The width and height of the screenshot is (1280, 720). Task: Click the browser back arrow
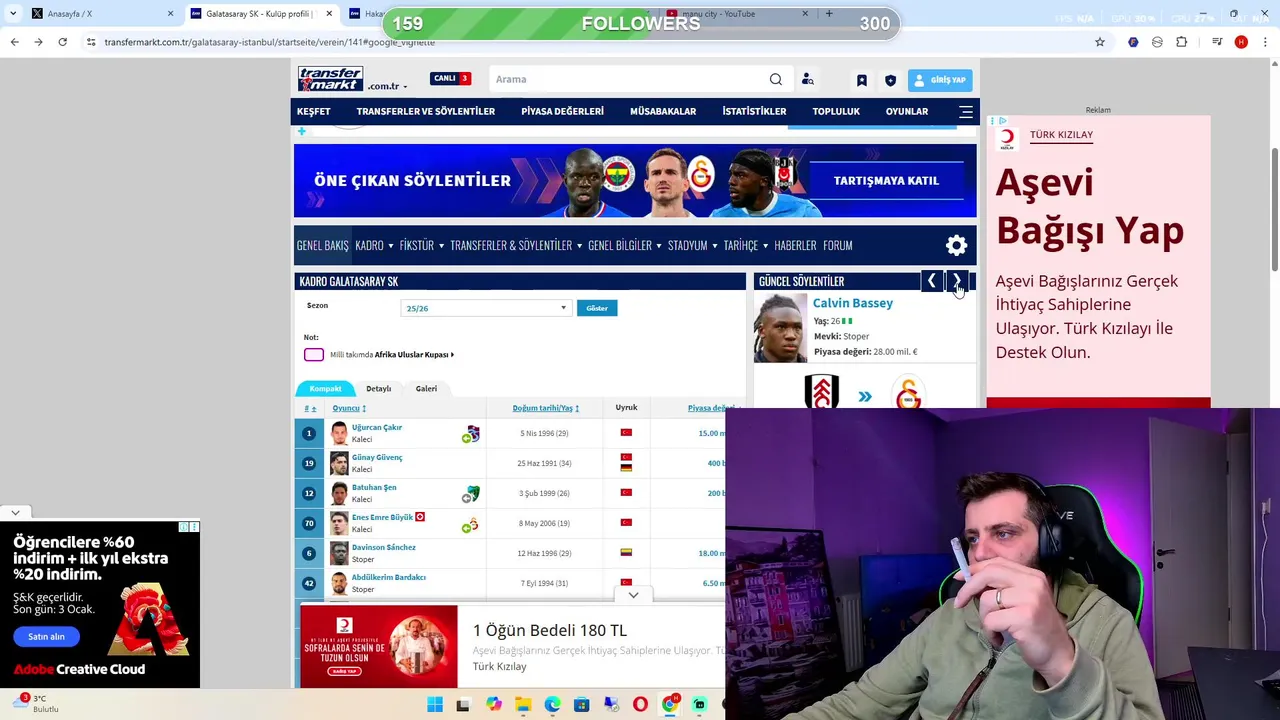coord(14,42)
